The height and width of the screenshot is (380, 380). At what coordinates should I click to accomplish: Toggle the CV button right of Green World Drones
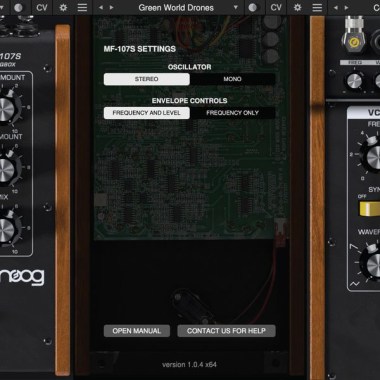click(276, 7)
